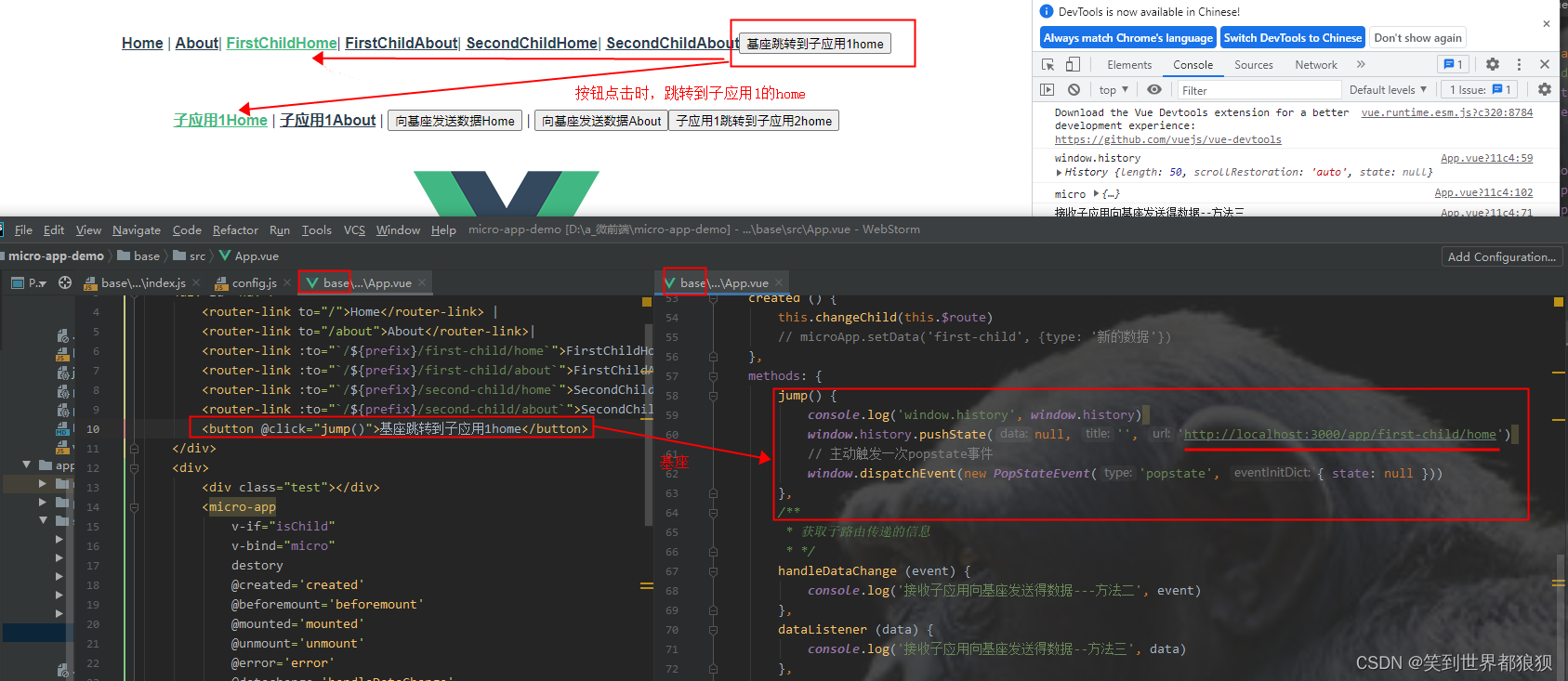Image resolution: width=1568 pixels, height=681 pixels.
Task: Click the '向基座发送数据About' button
Action: pyautogui.click(x=601, y=121)
